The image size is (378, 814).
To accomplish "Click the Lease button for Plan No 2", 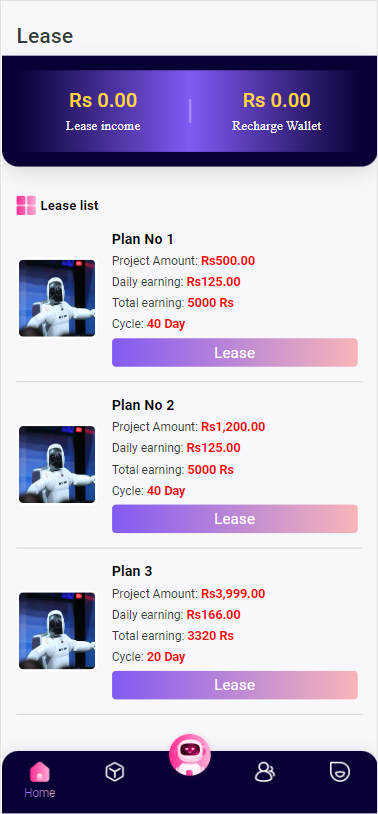I will tap(235, 519).
